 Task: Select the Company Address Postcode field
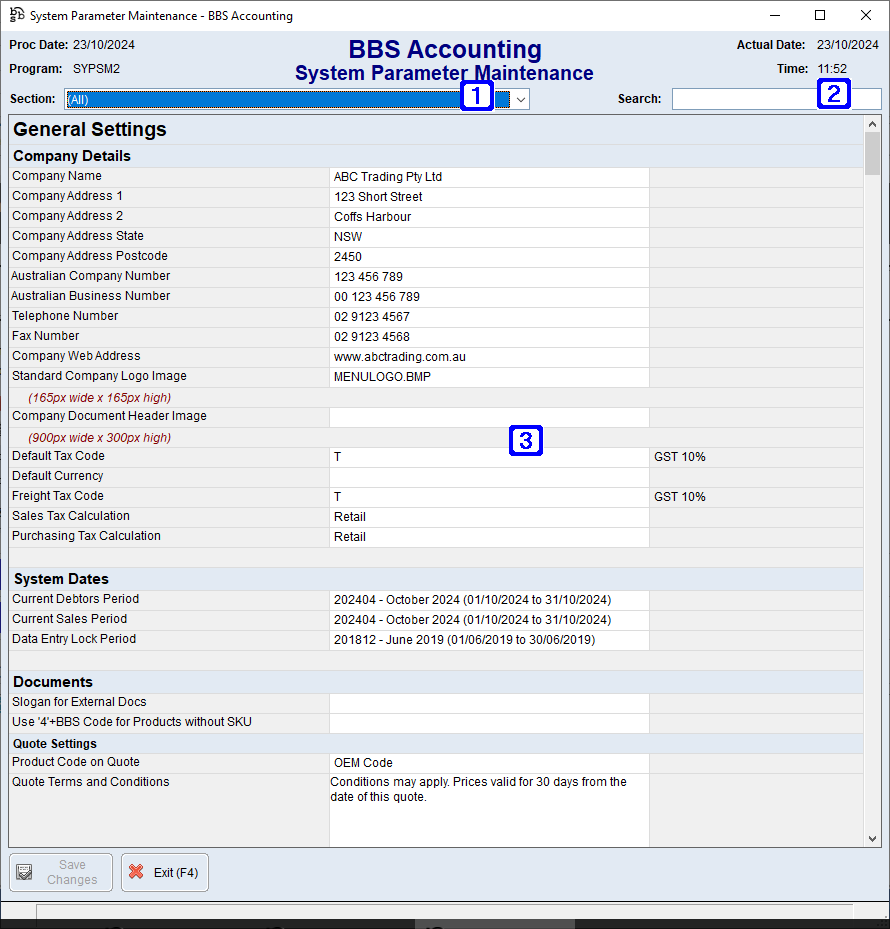click(488, 257)
